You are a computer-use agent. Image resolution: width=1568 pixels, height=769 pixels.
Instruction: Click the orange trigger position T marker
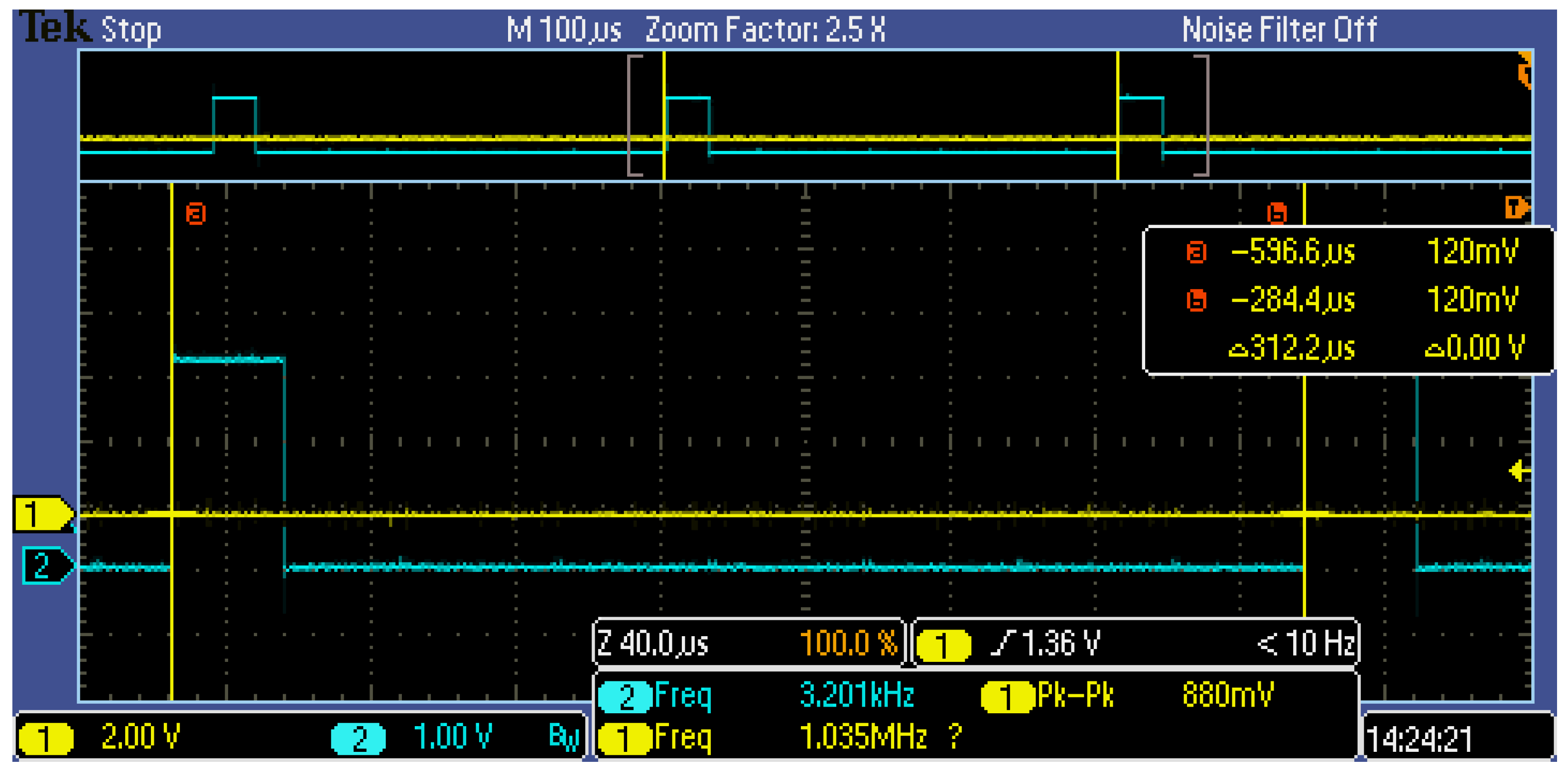pyautogui.click(x=1516, y=207)
